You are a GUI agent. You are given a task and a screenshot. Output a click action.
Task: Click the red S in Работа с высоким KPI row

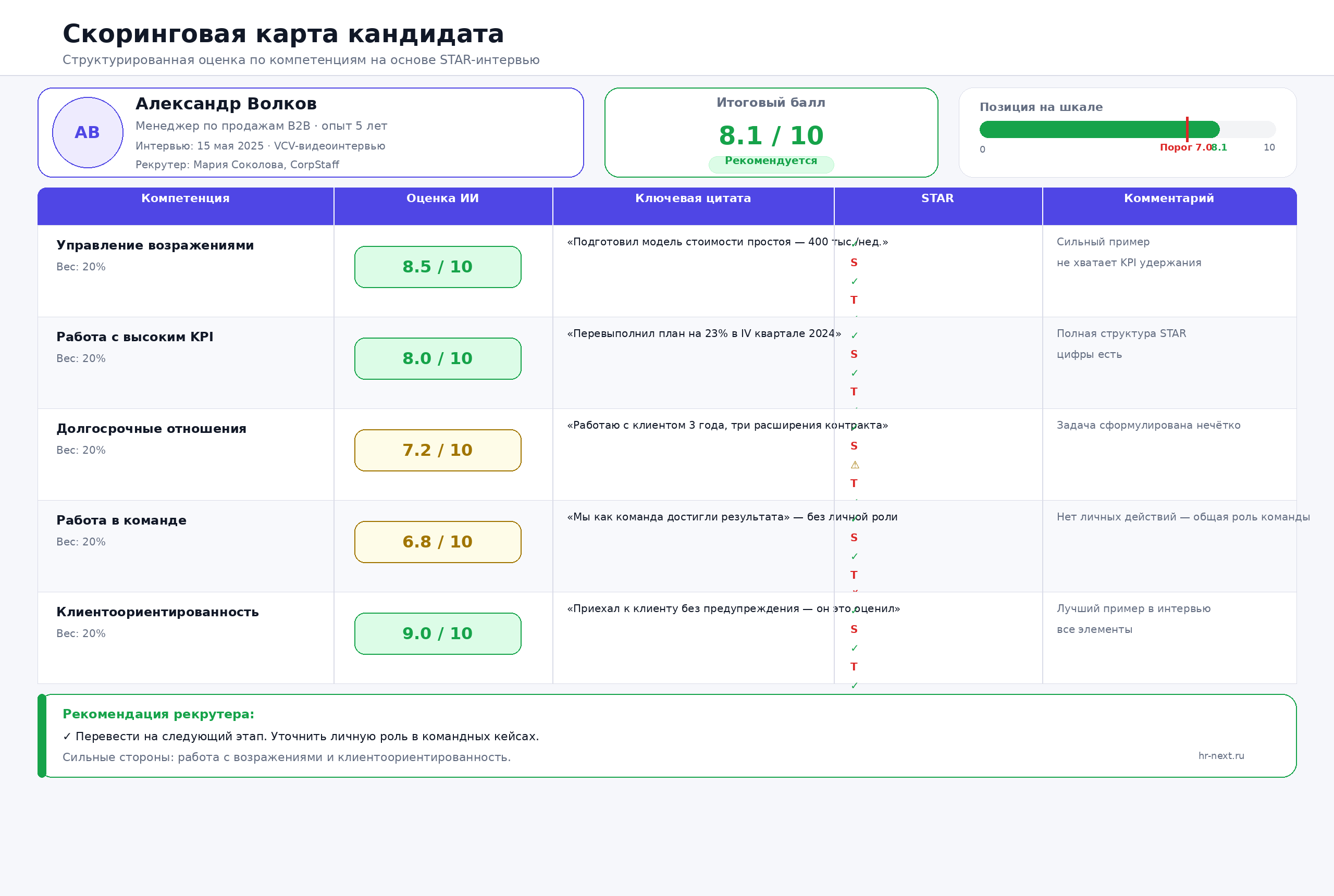click(x=854, y=354)
